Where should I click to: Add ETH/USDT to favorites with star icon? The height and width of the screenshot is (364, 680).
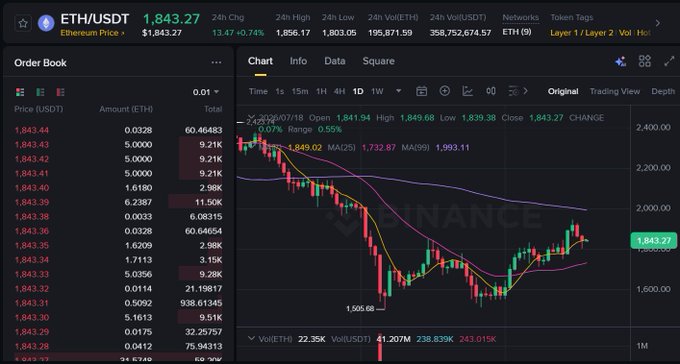pyautogui.click(x=23, y=23)
